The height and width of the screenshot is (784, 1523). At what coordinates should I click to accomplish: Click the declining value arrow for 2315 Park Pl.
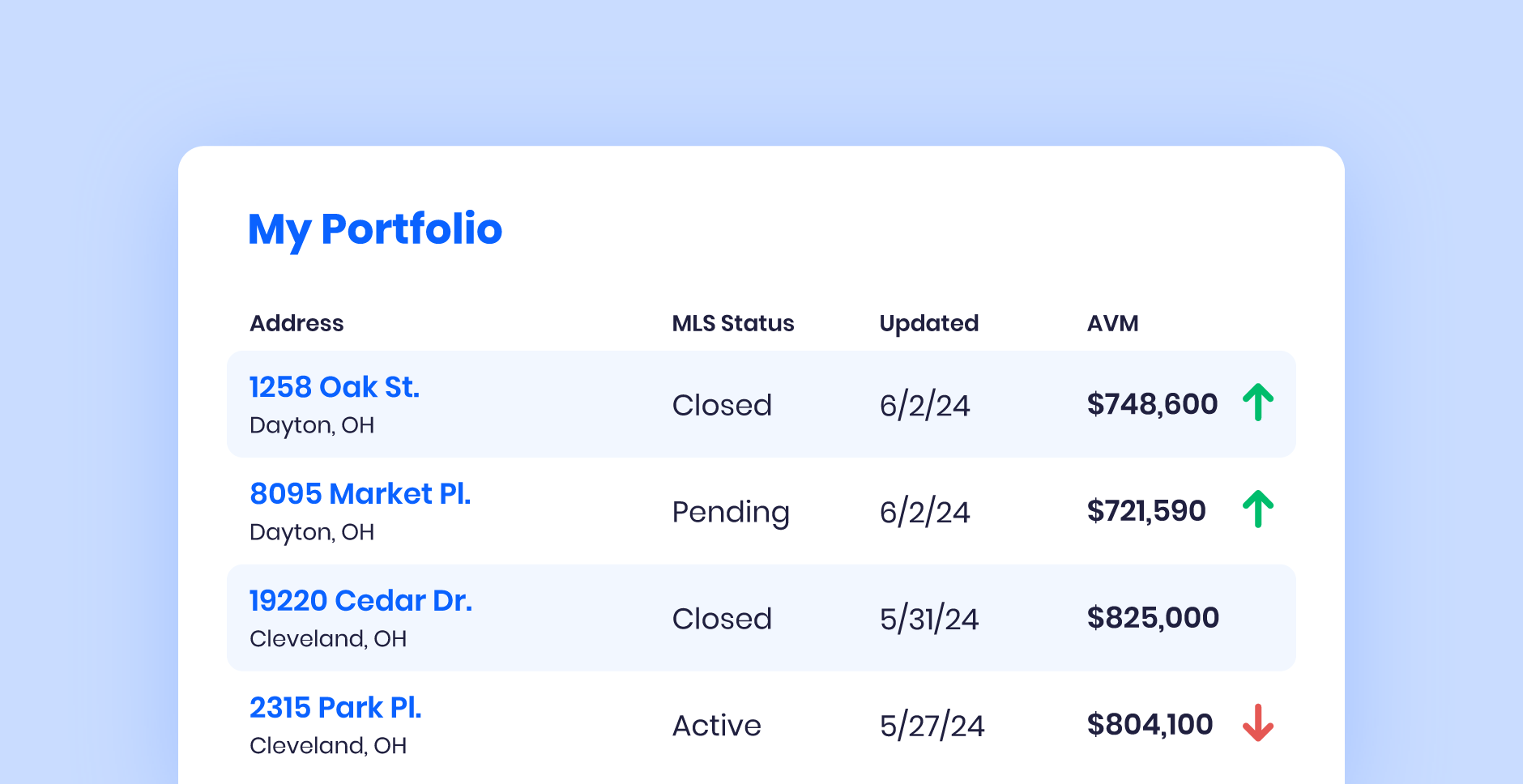point(1259,723)
